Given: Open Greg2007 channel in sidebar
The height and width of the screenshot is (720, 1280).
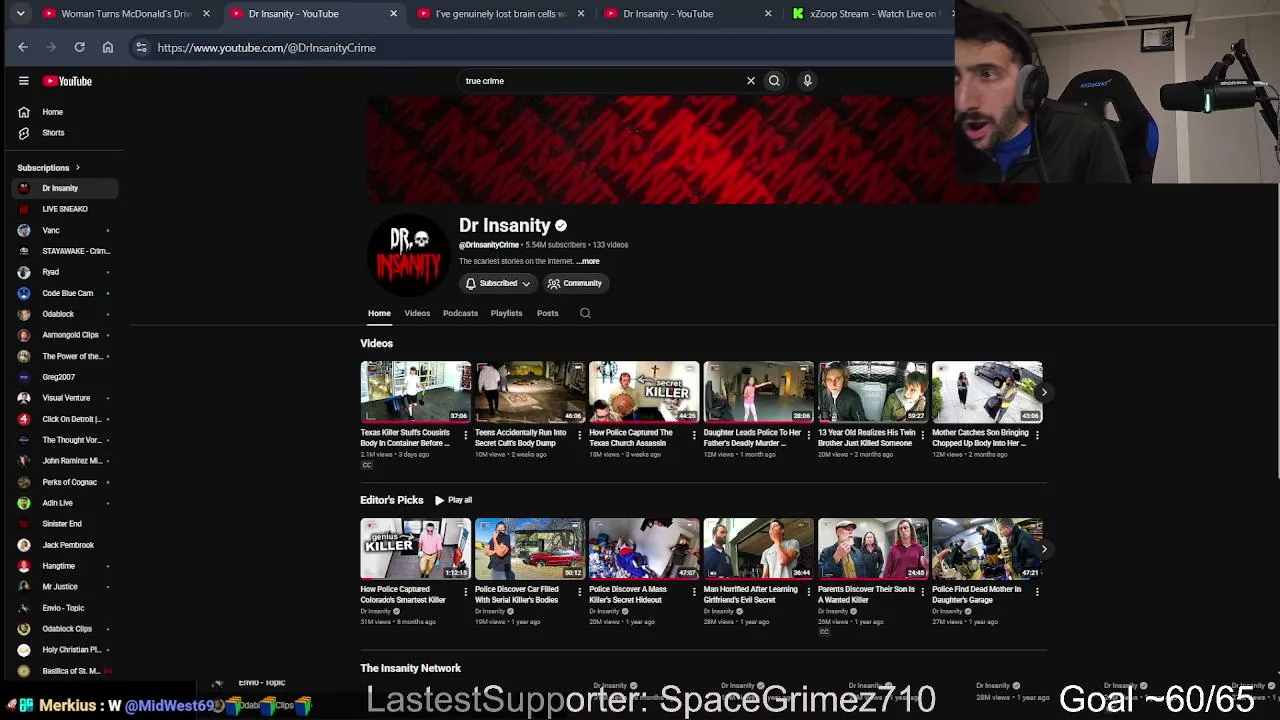Looking at the screenshot, I should (65, 377).
